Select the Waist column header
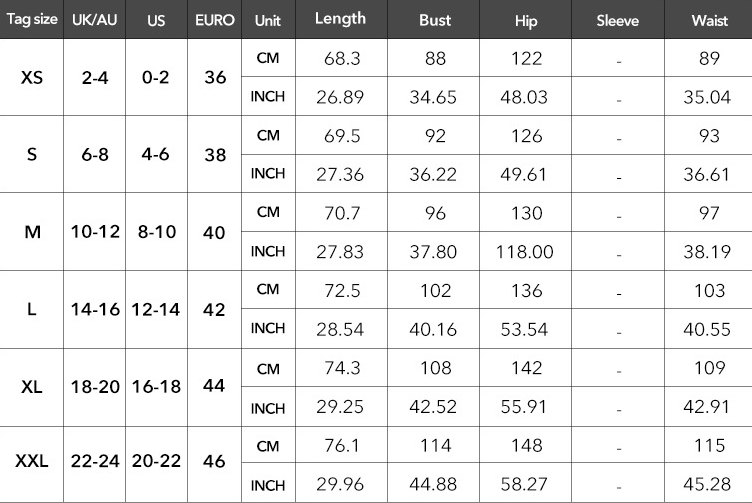This screenshot has height=503, width=752. [709, 20]
